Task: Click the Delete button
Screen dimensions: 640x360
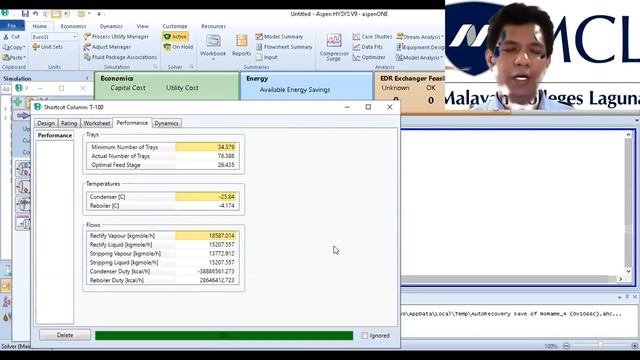Action: coord(65,335)
